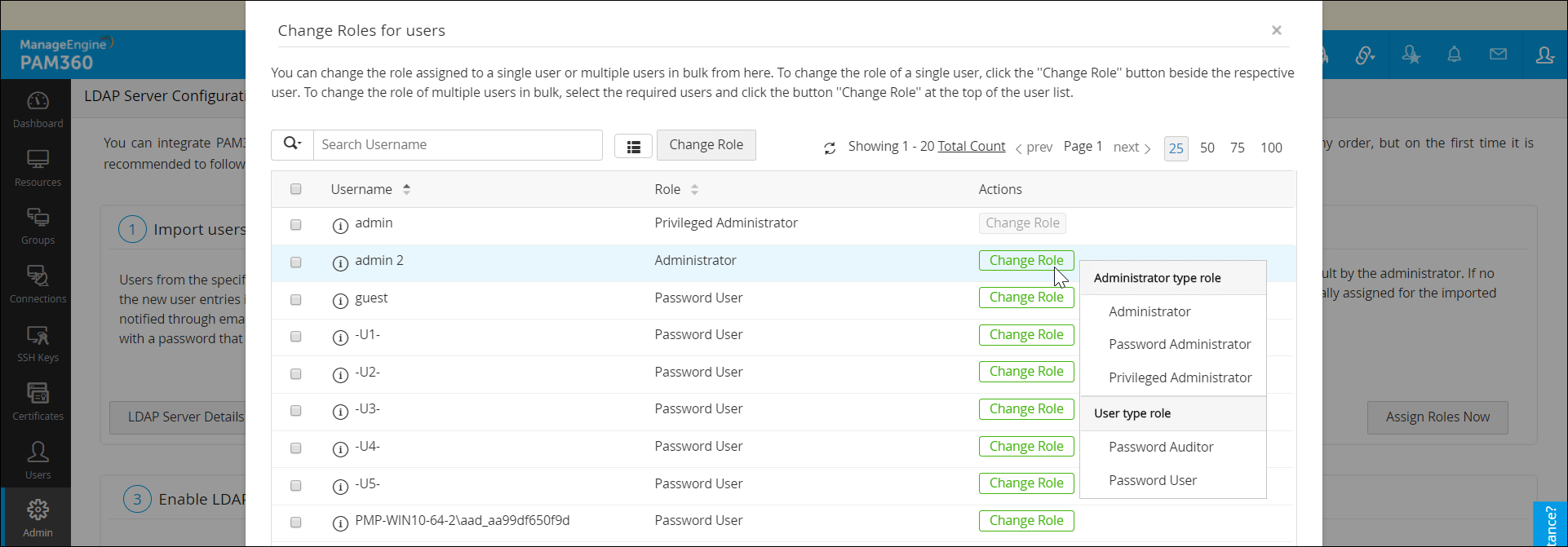Open the mail envelope icon in header
Image resolution: width=1568 pixels, height=547 pixels.
tap(1498, 55)
